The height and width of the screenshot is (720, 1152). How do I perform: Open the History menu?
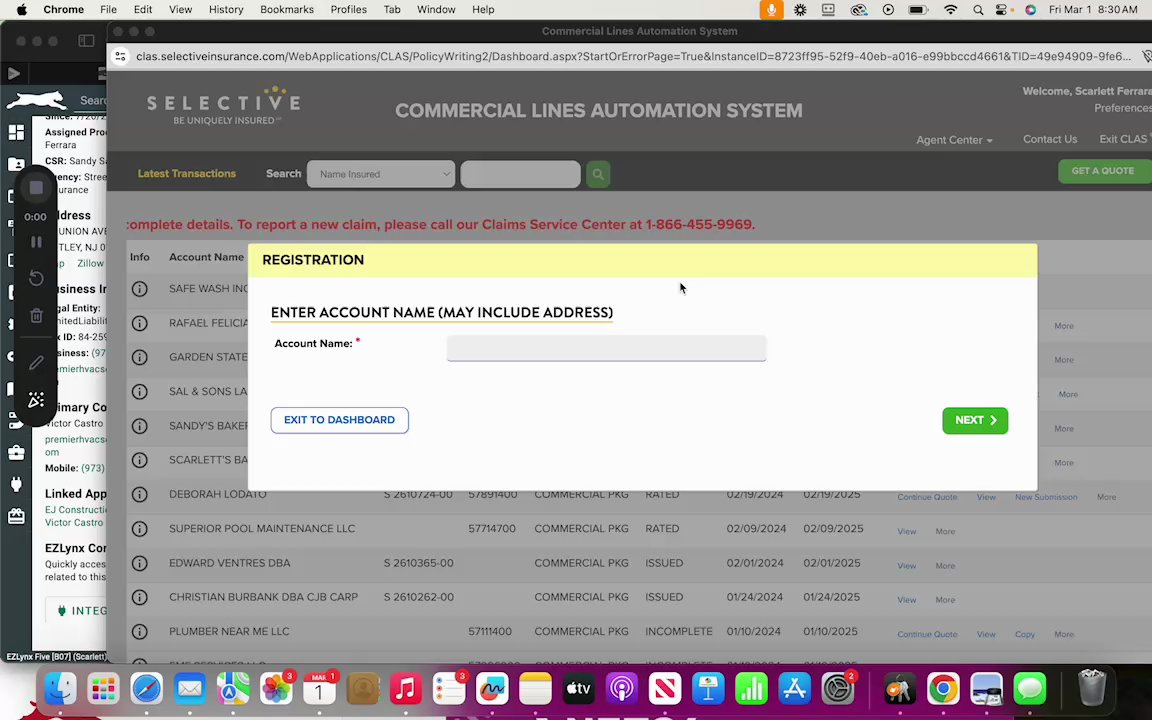[x=226, y=10]
